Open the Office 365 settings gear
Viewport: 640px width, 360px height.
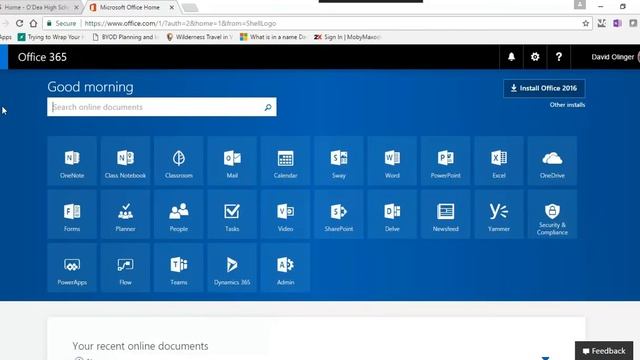click(x=535, y=57)
